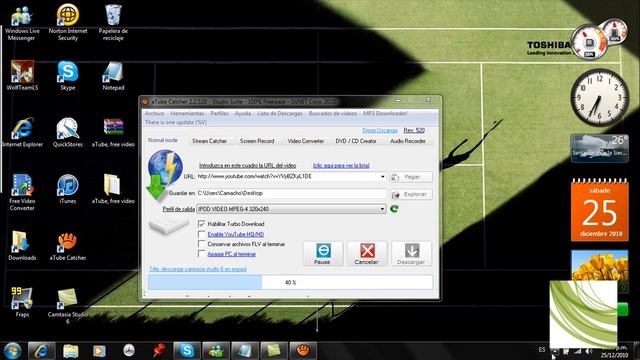This screenshot has width=640, height=360.
Task: Toggle Habilitar Turbo Download checkbox
Action: click(201, 224)
